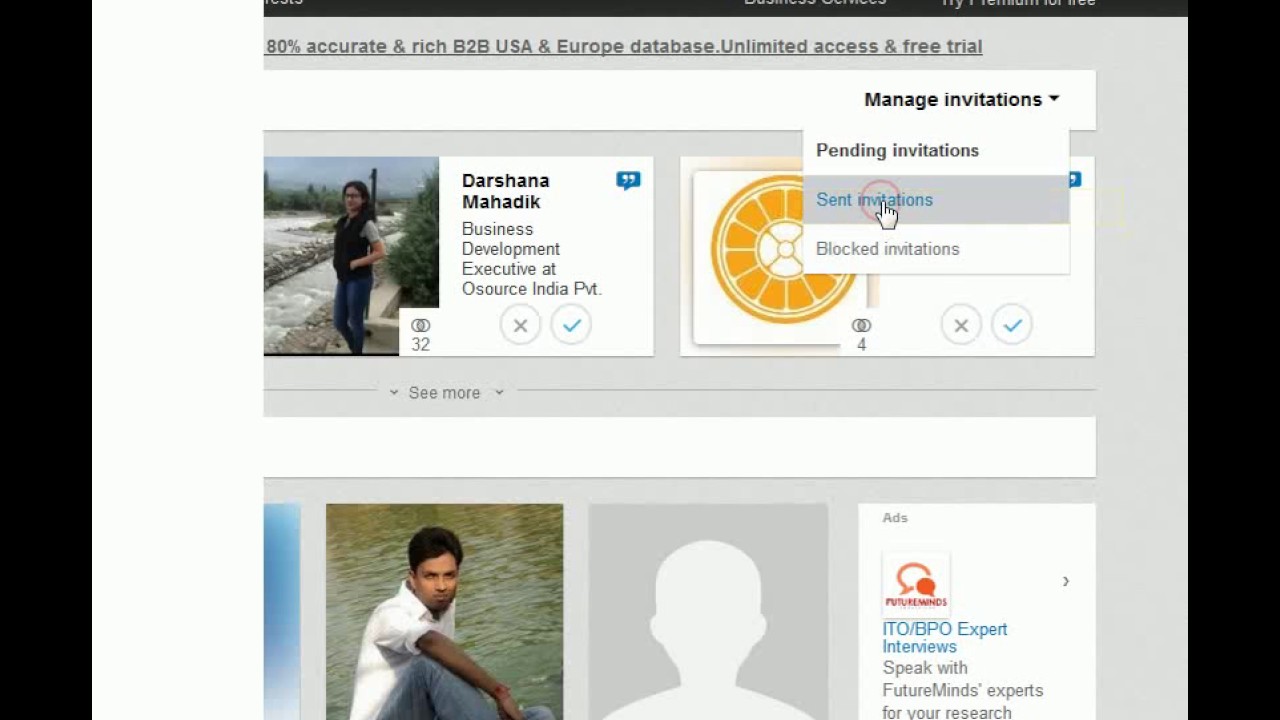Screen dimensions: 1280x720
Task: Expand the See more invitations row
Action: (x=445, y=393)
